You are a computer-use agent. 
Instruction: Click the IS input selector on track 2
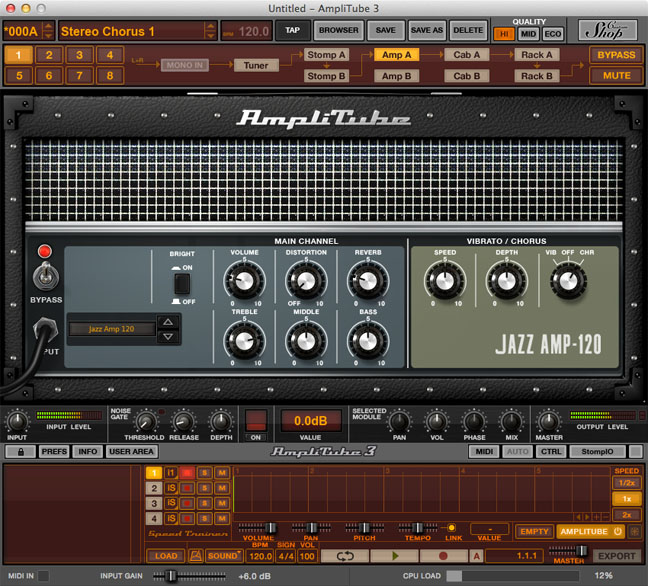coord(171,488)
